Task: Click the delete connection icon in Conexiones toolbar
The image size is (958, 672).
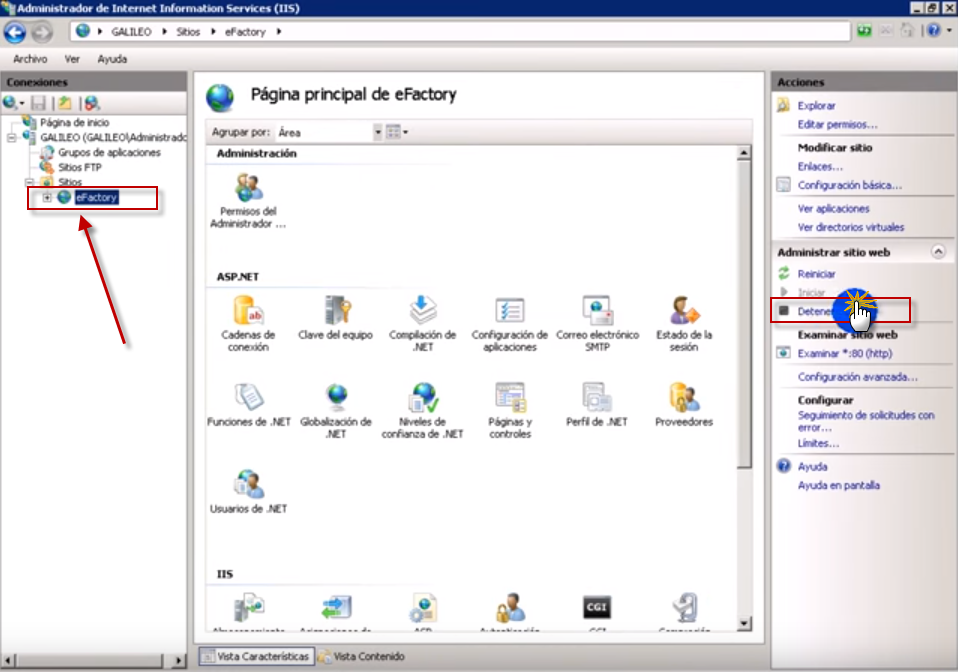Action: [92, 103]
